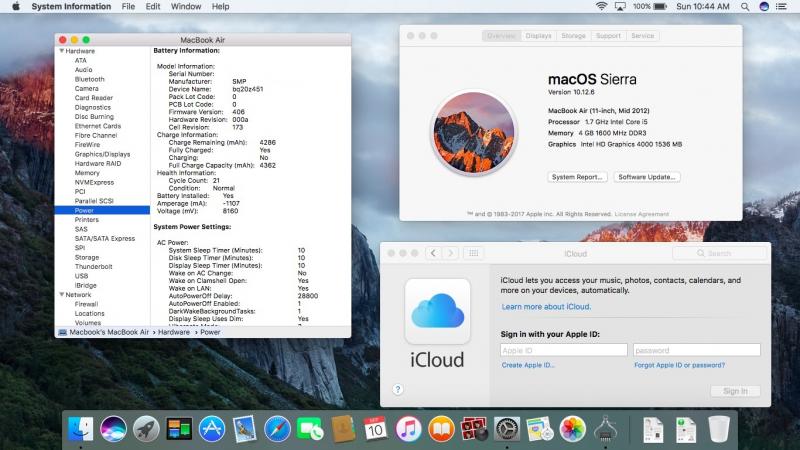Open the AirPlay display menu icon

(620, 7)
